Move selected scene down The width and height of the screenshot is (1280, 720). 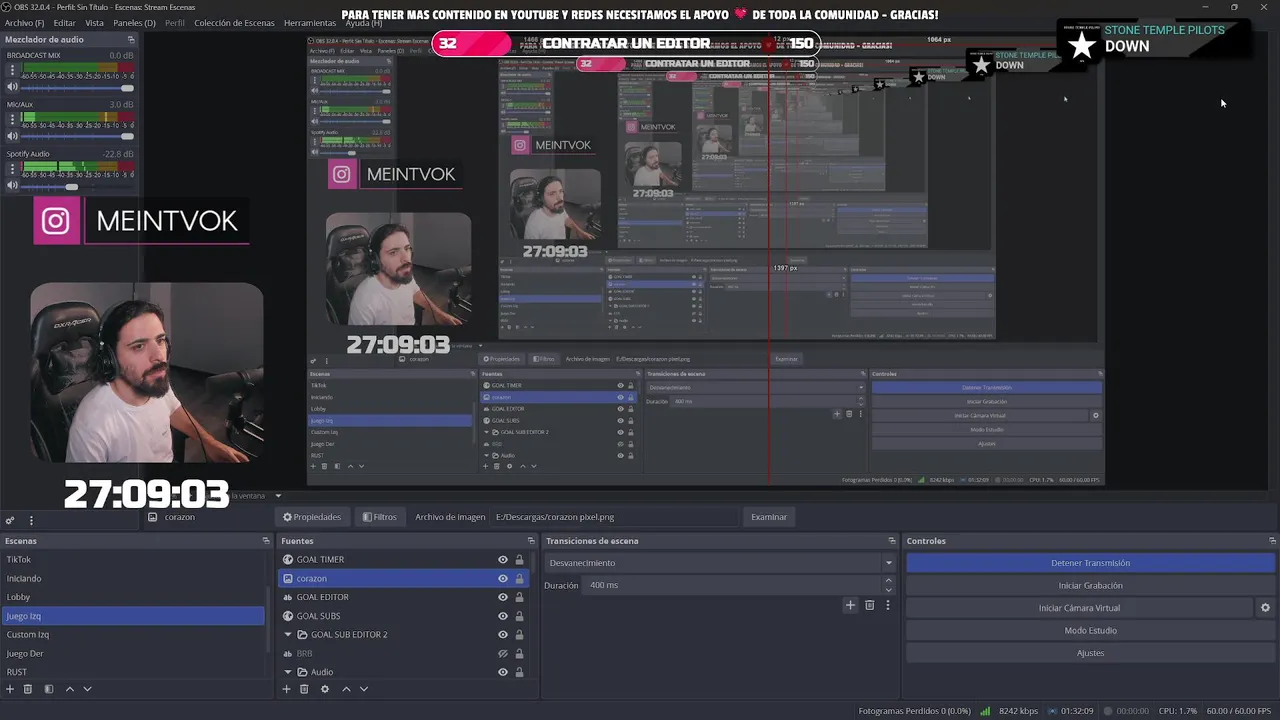point(87,689)
